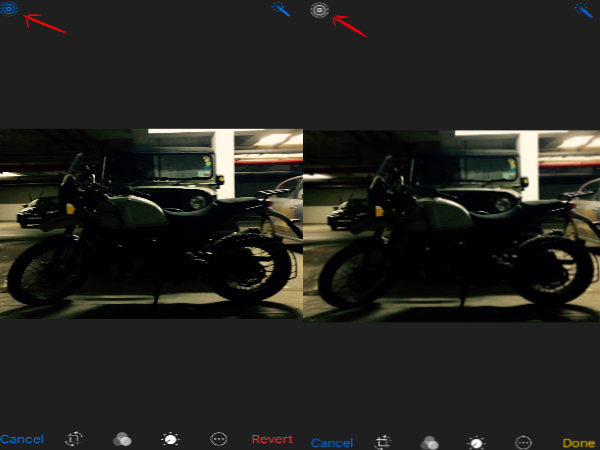The height and width of the screenshot is (450, 600).
Task: Open the filters three-circle icon in left screen
Action: pyautogui.click(x=122, y=439)
